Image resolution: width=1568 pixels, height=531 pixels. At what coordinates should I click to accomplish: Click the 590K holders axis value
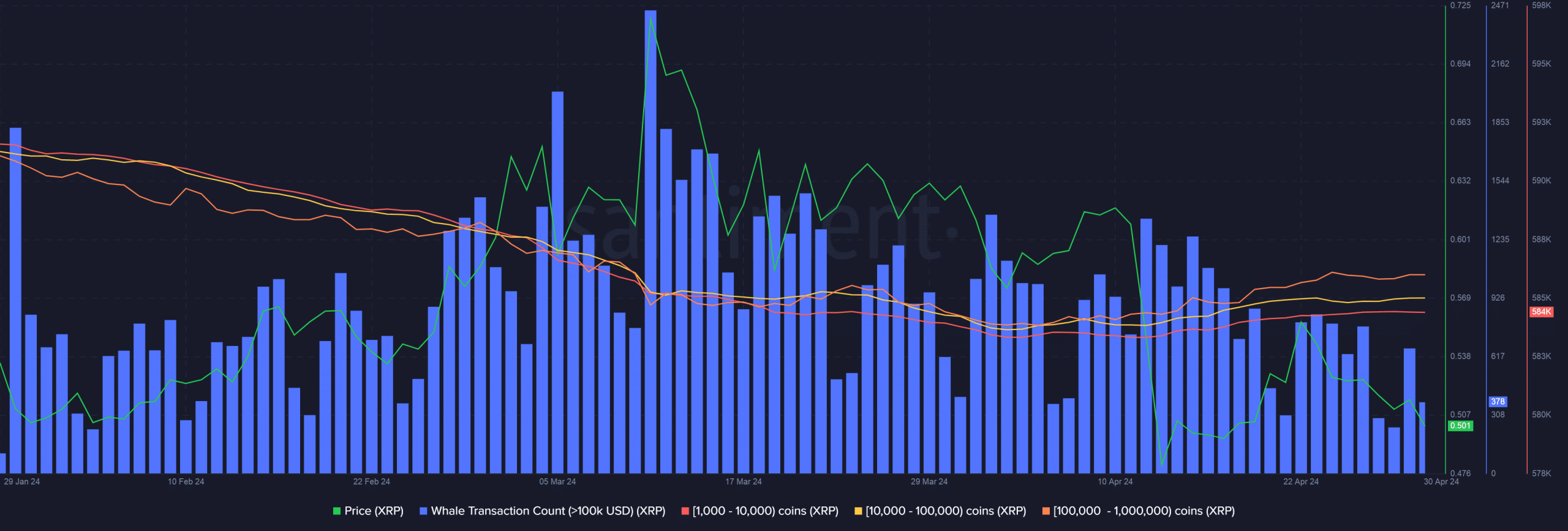tap(1542, 181)
